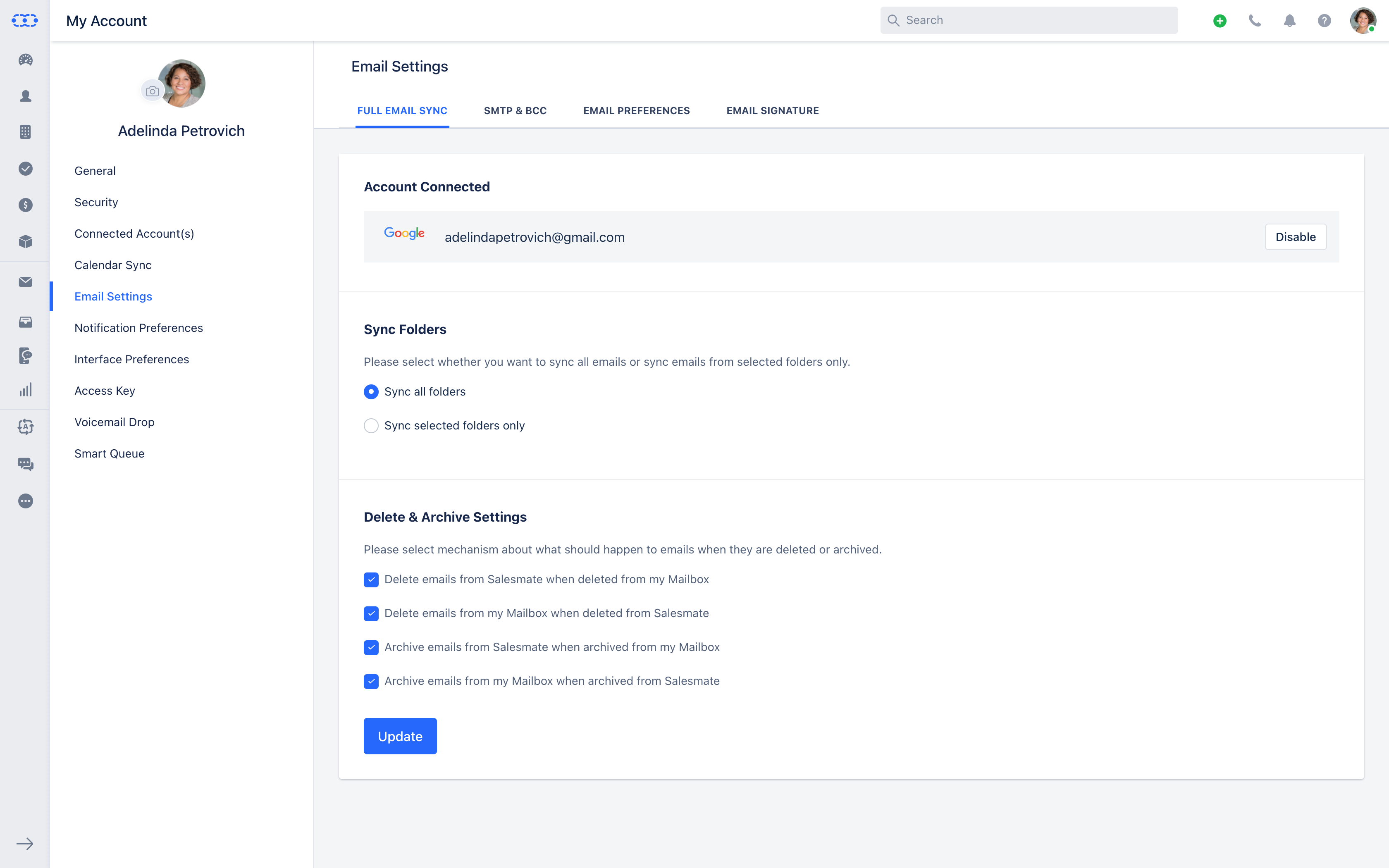Open the Email Preferences tab

pos(637,111)
